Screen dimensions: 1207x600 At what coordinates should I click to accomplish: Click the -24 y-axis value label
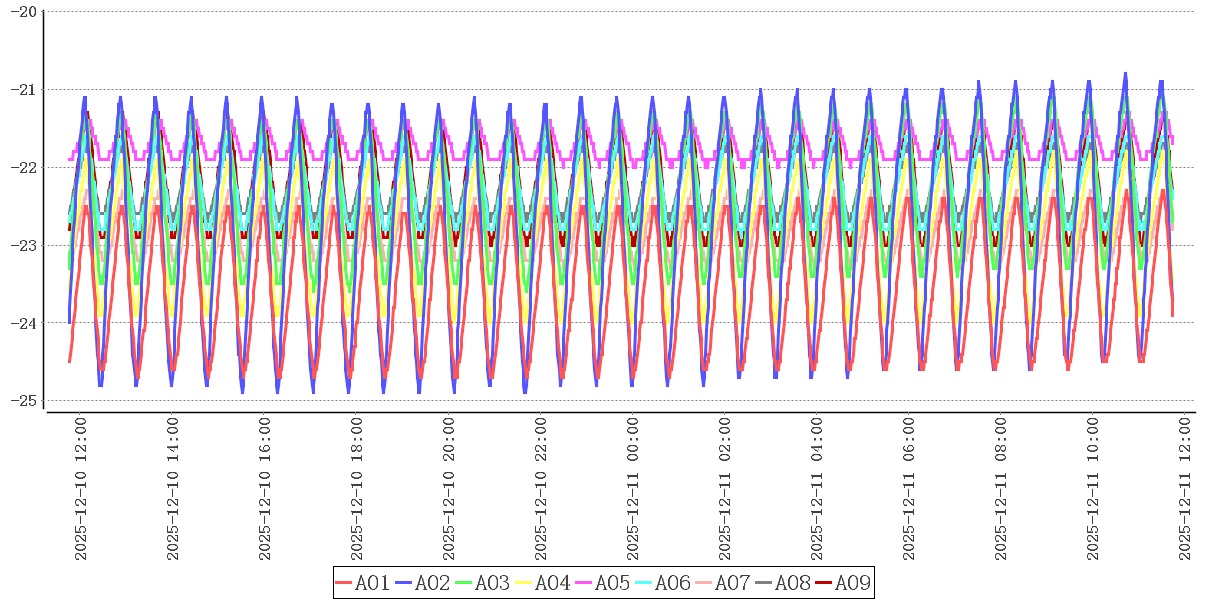point(23,323)
